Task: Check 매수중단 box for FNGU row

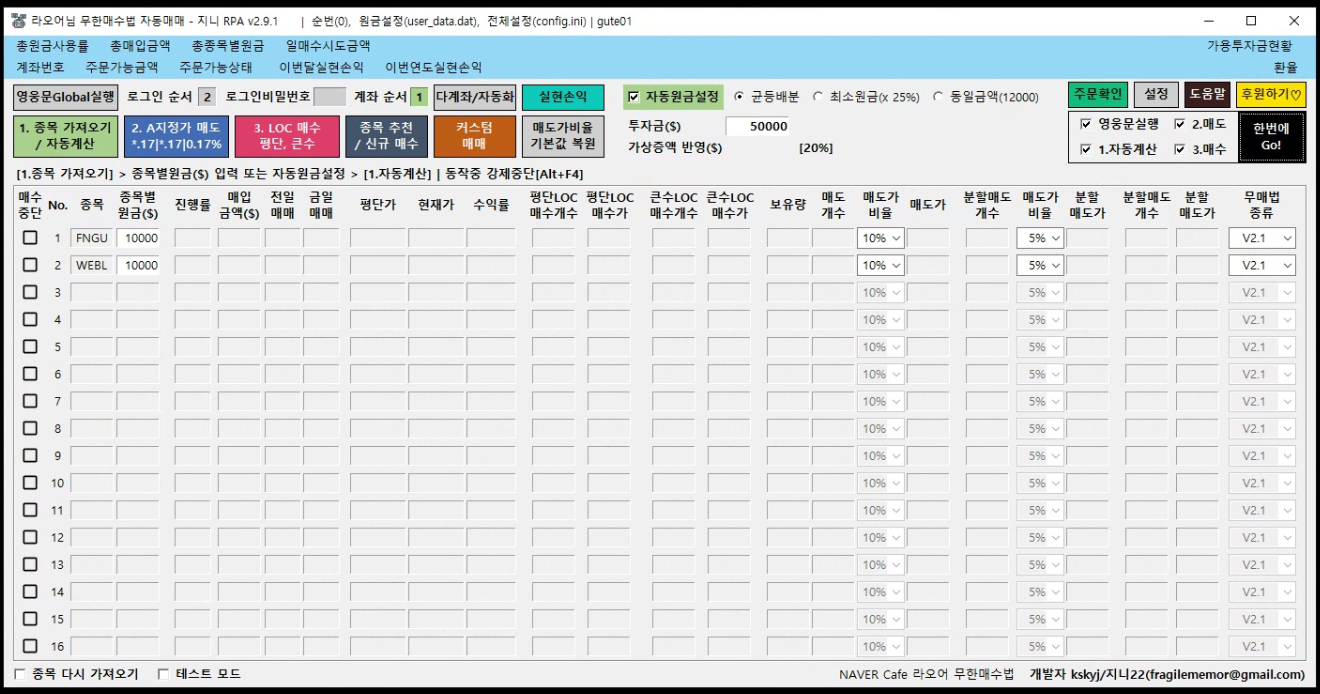Action: click(x=30, y=238)
